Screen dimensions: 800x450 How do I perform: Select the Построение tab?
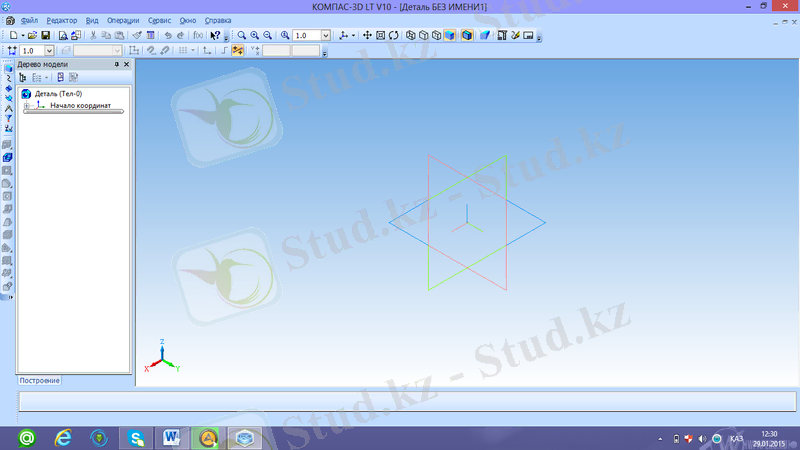click(x=40, y=380)
